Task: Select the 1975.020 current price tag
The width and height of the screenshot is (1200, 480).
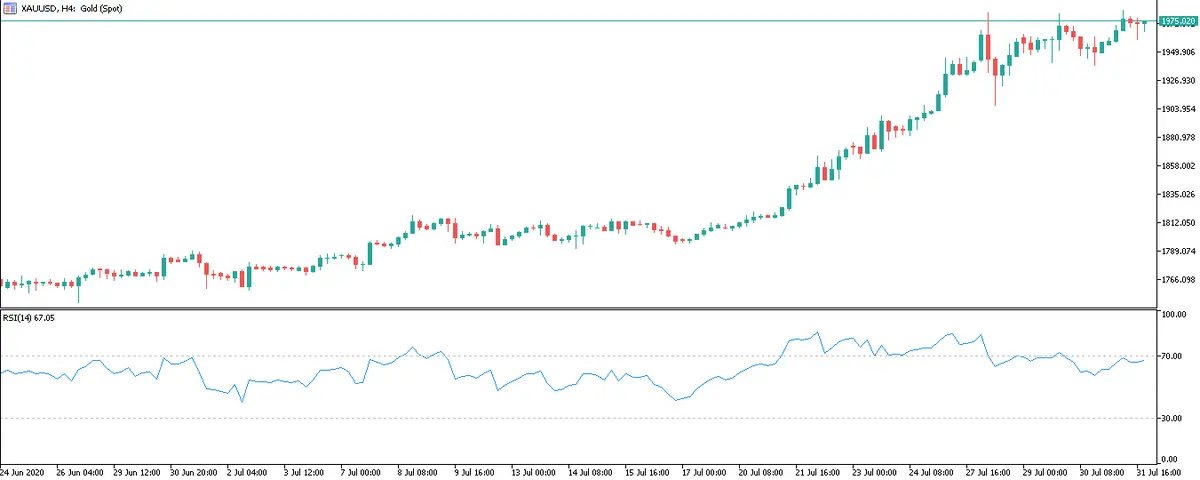Action: coord(1177,20)
